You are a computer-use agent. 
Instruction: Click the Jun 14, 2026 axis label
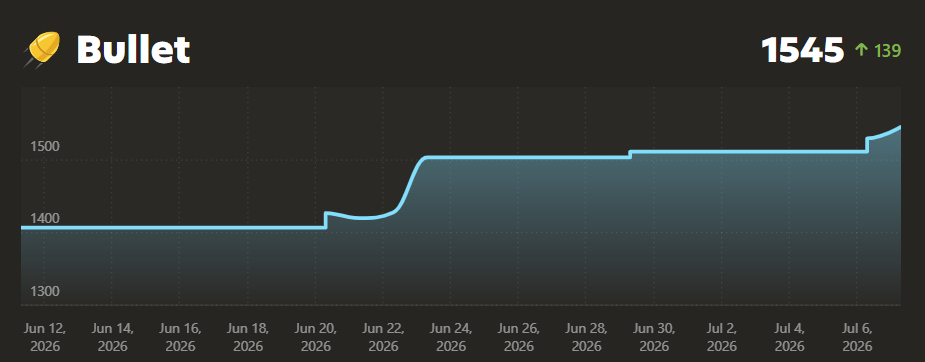pos(113,337)
